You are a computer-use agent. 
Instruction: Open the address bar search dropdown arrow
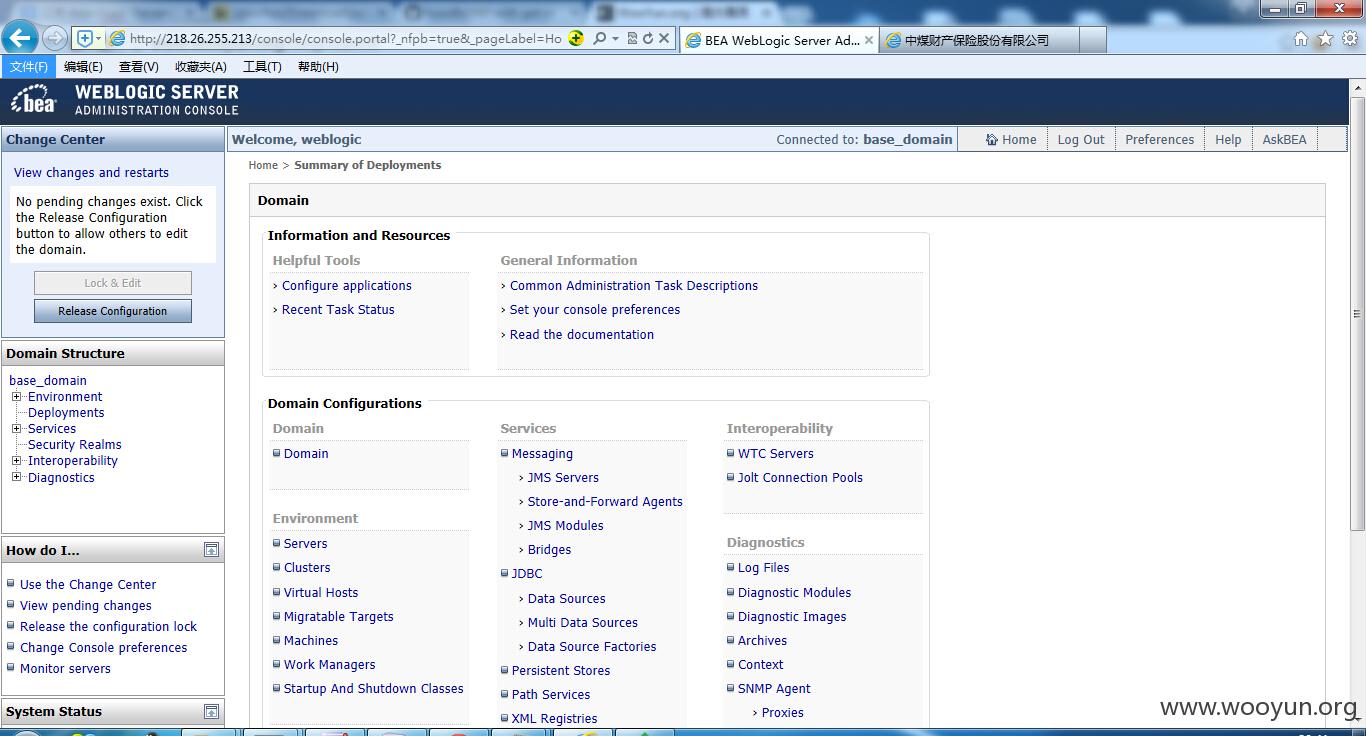pyautogui.click(x=615, y=39)
